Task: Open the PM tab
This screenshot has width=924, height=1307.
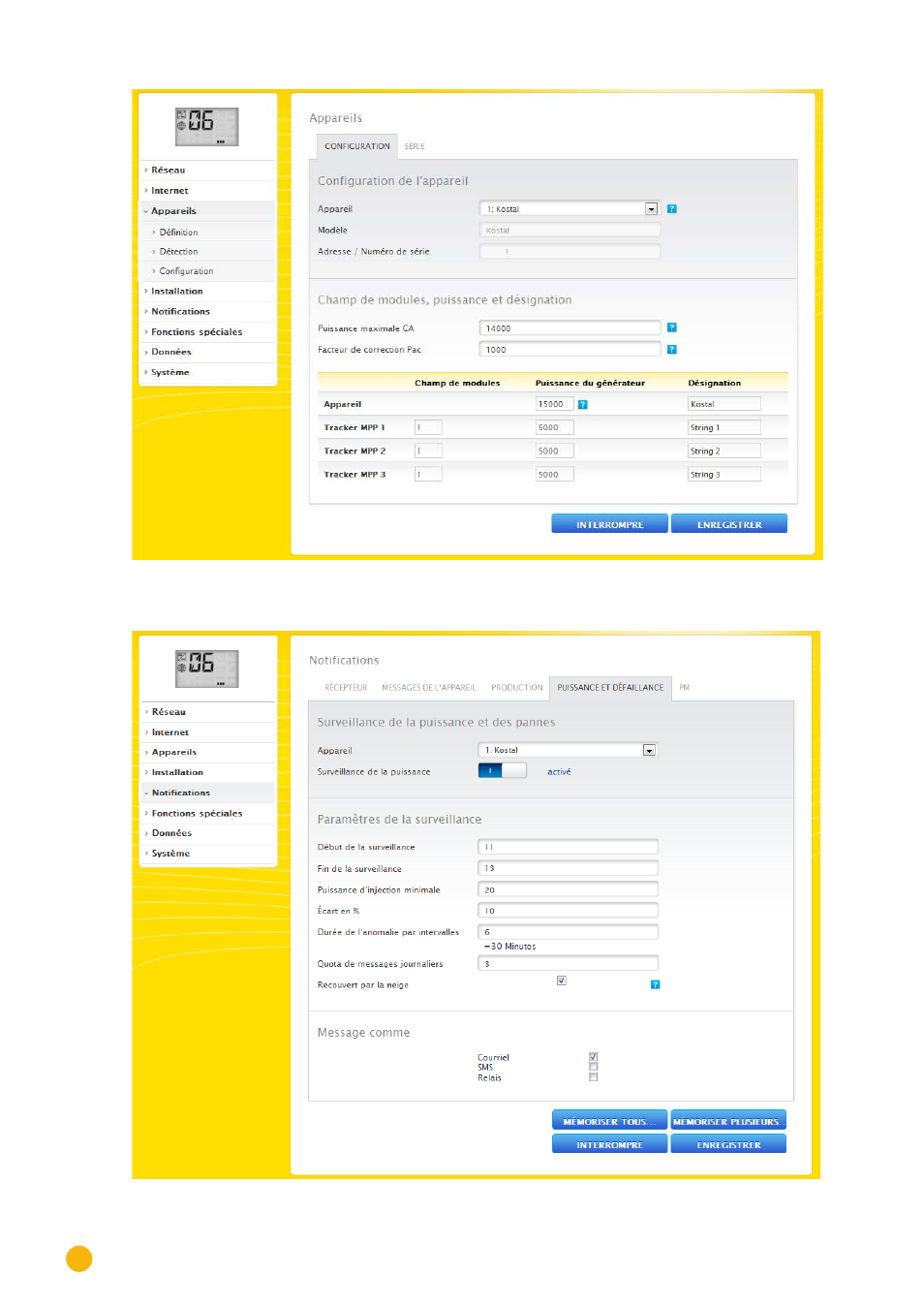Action: pyautogui.click(x=684, y=688)
